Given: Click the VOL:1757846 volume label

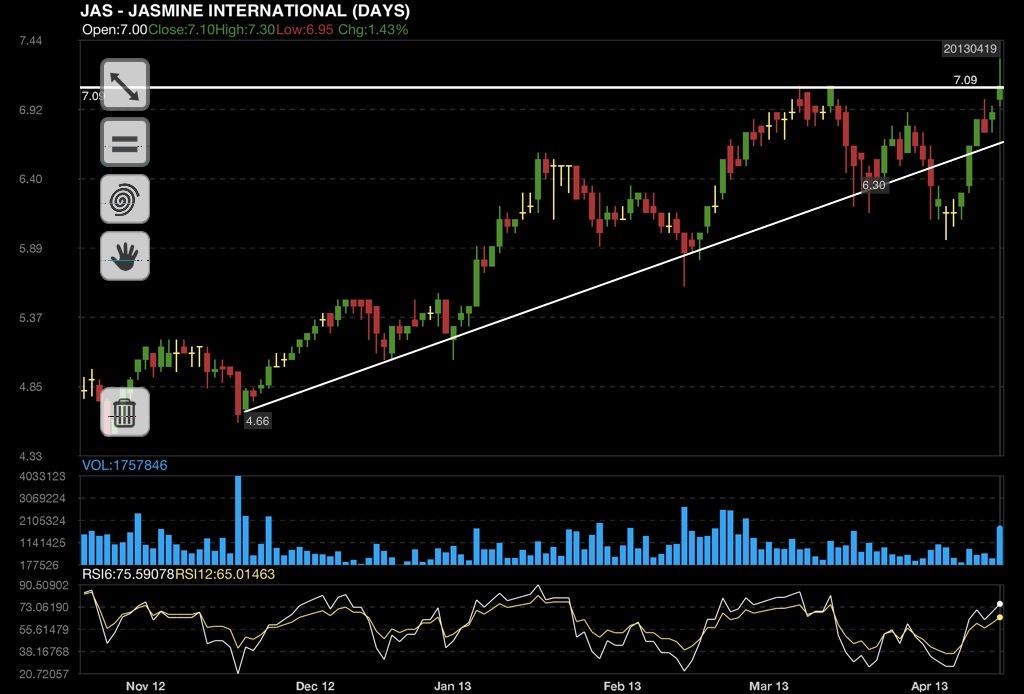Looking at the screenshot, I should [x=124, y=465].
